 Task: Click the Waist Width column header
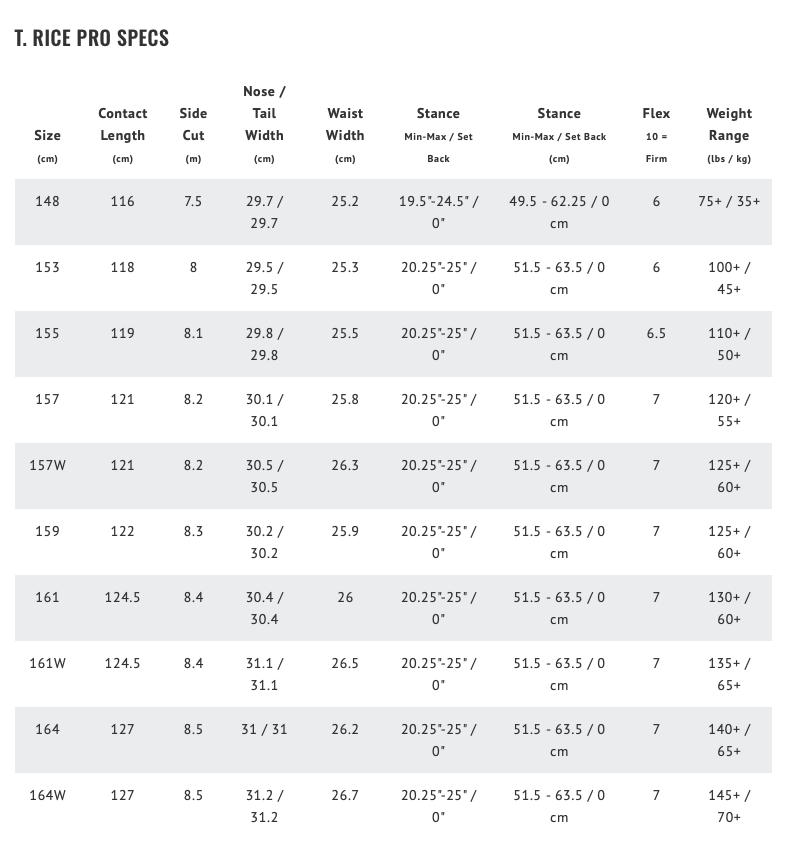coord(345,125)
